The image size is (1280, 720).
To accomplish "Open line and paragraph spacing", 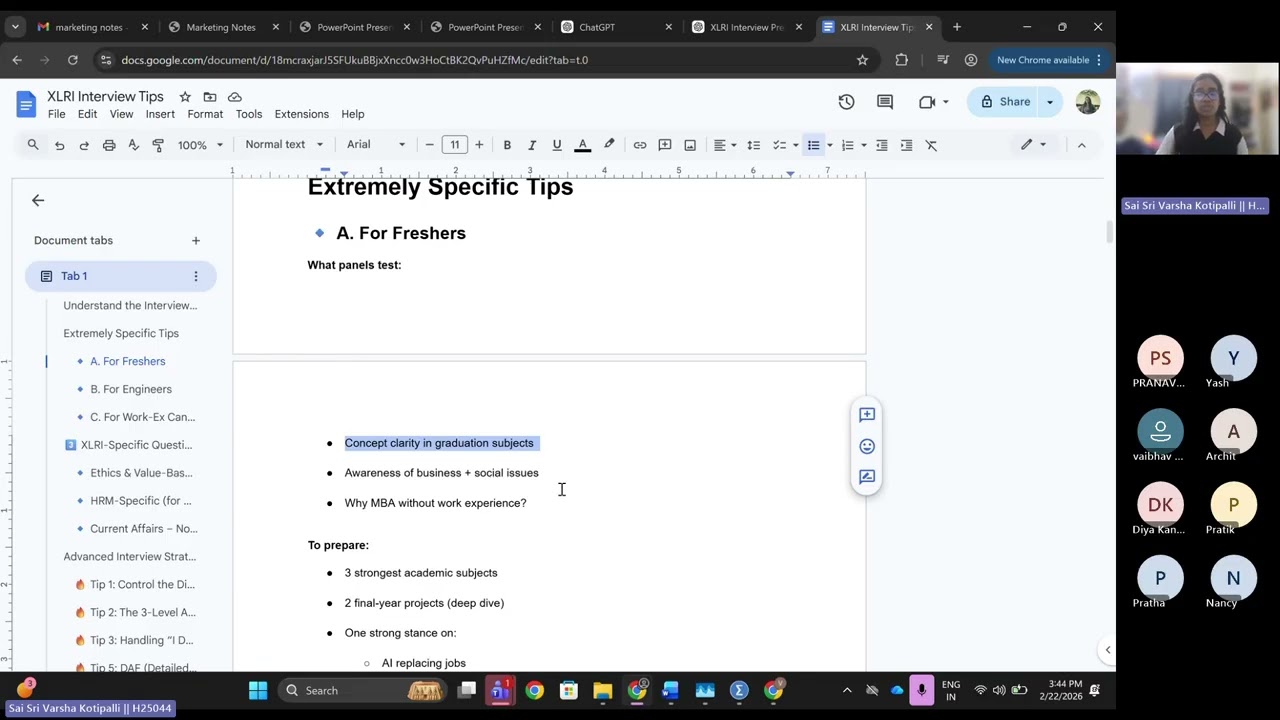I will tap(754, 145).
